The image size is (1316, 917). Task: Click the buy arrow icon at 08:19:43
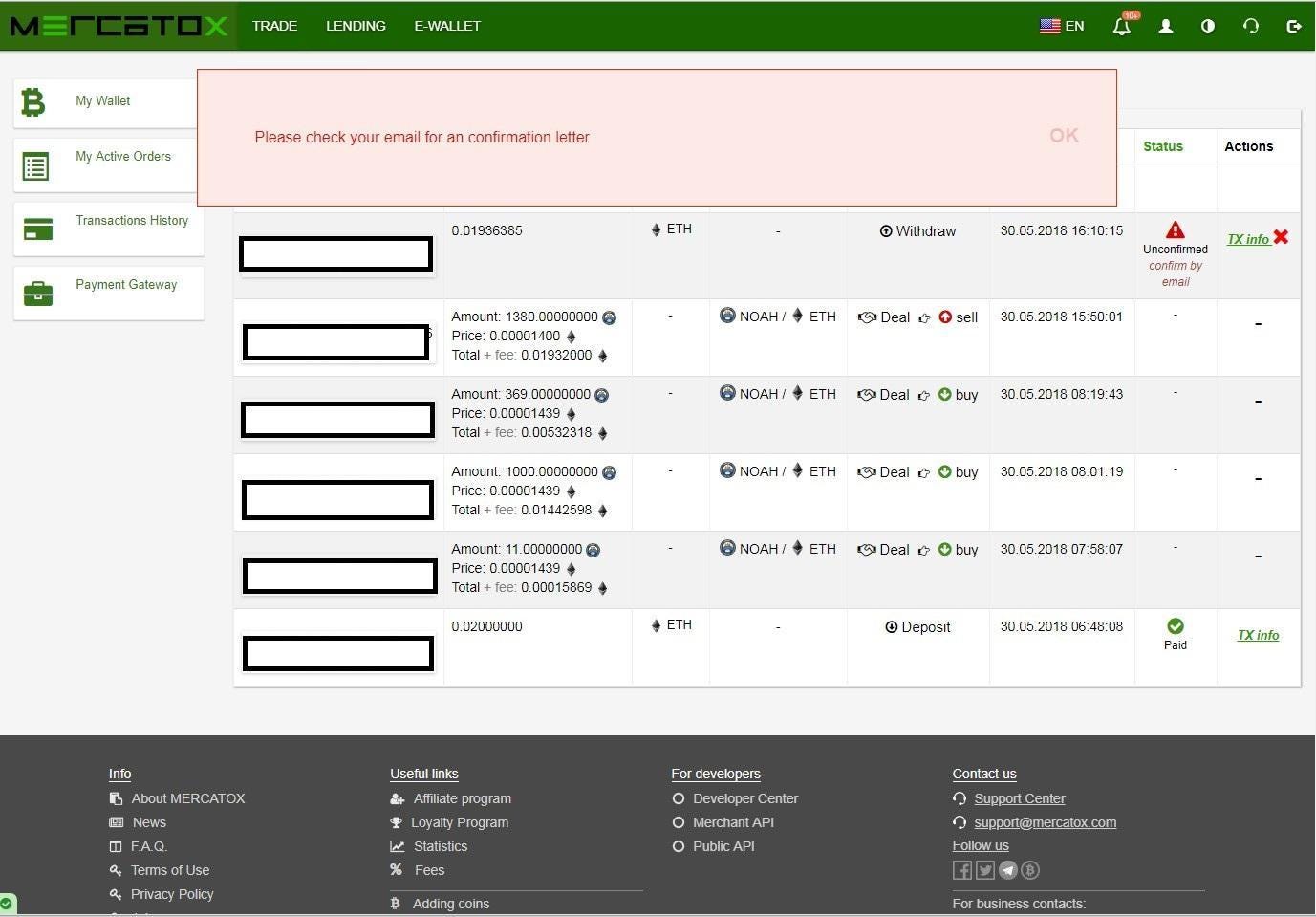944,394
